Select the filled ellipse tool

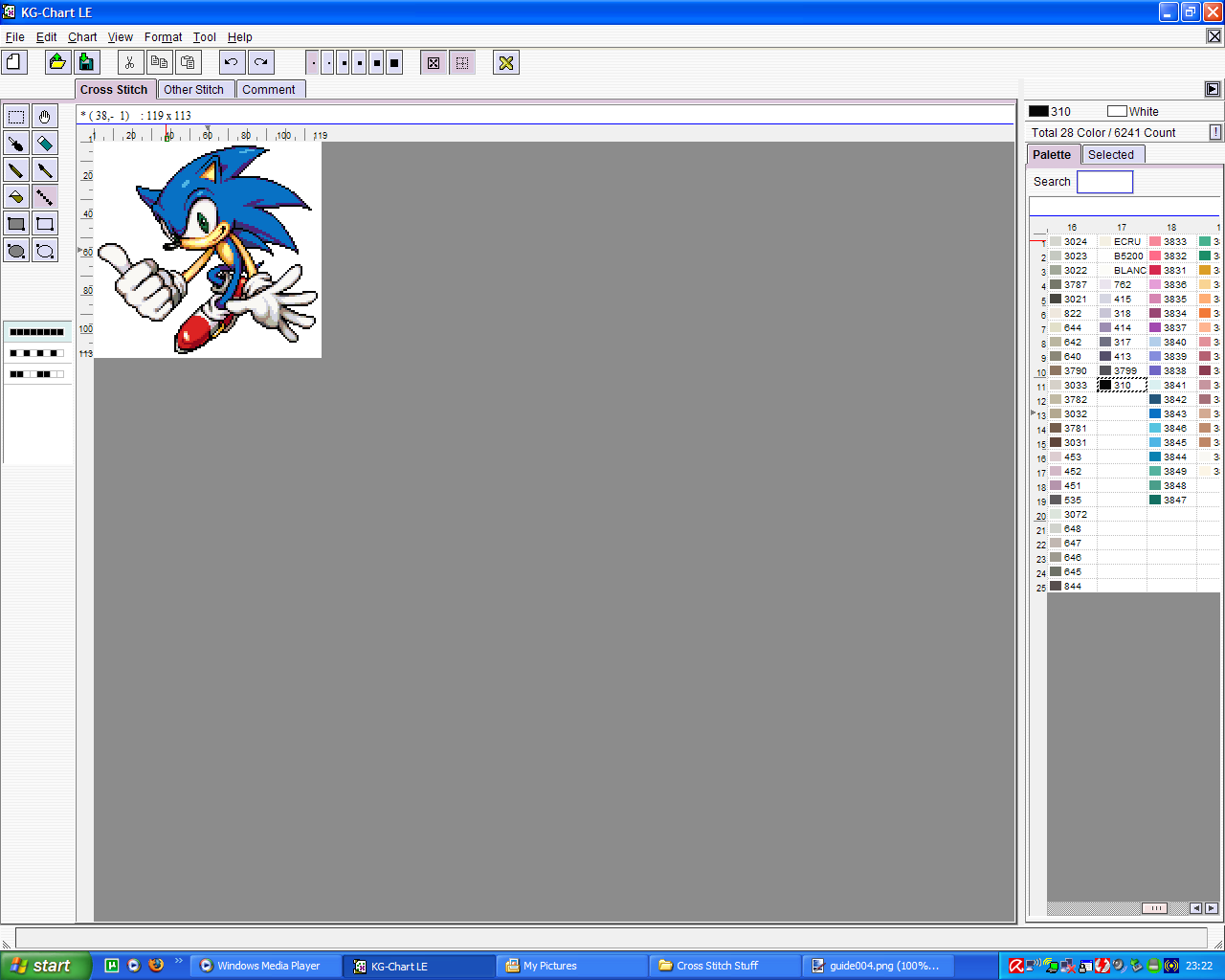(16, 251)
